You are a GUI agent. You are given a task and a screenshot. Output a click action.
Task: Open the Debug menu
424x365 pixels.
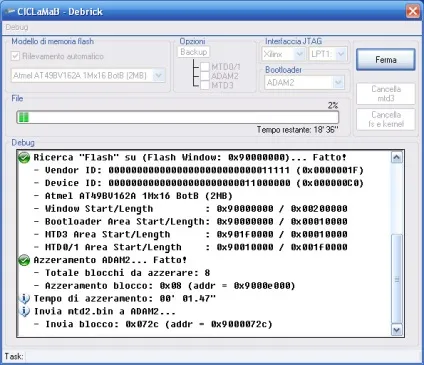tap(17, 27)
